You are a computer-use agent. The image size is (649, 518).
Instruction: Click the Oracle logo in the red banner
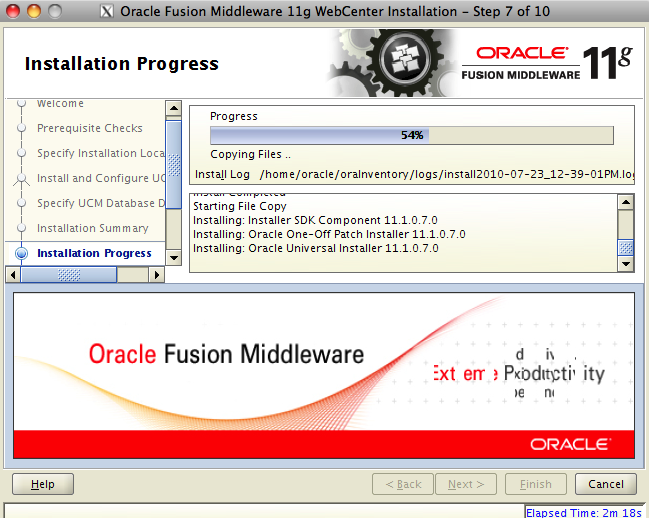point(570,443)
